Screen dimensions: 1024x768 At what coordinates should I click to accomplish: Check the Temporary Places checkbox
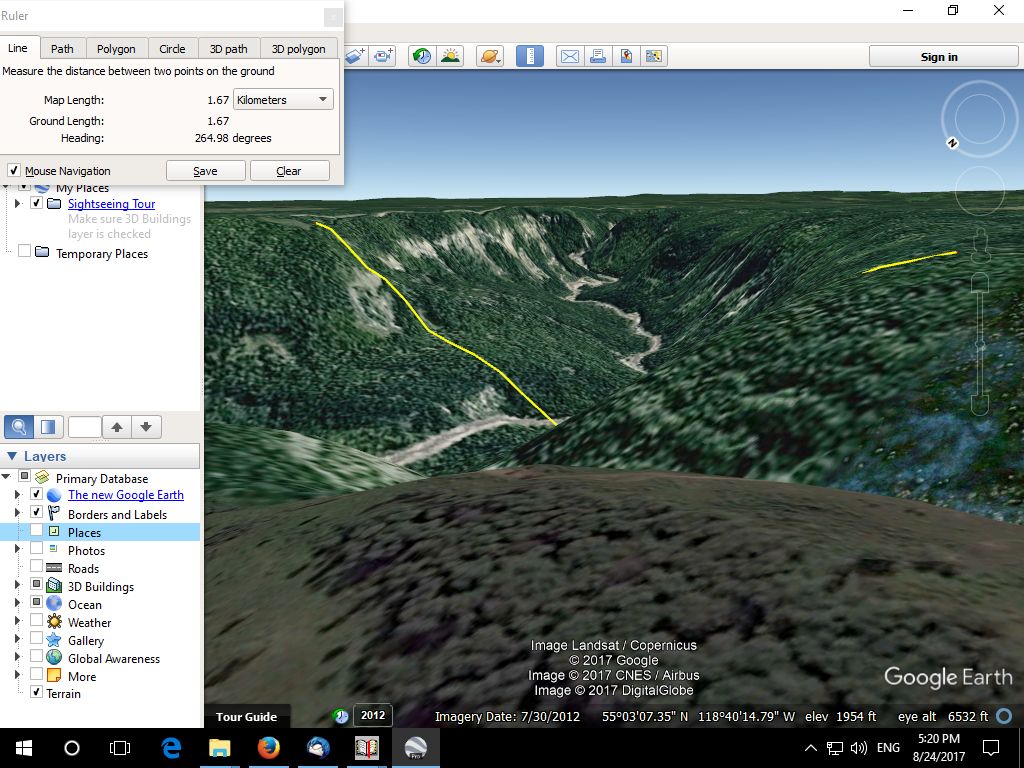coord(24,251)
